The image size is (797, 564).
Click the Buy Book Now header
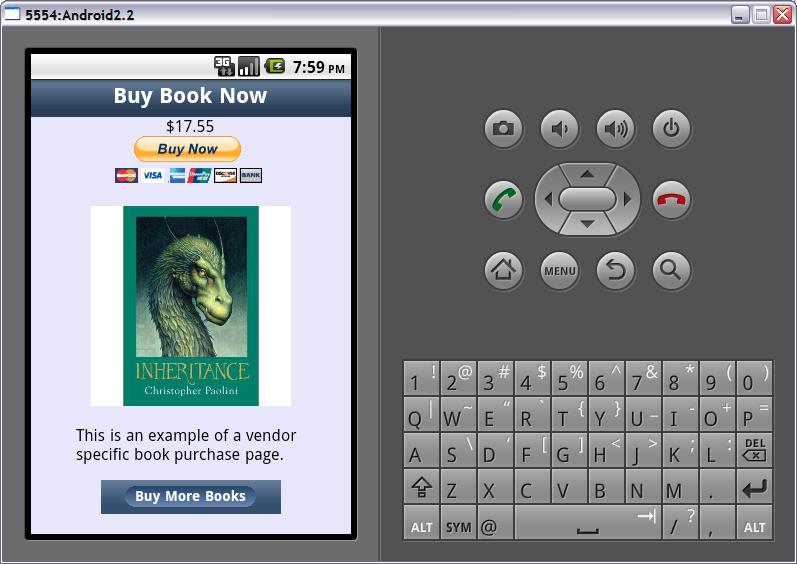191,96
